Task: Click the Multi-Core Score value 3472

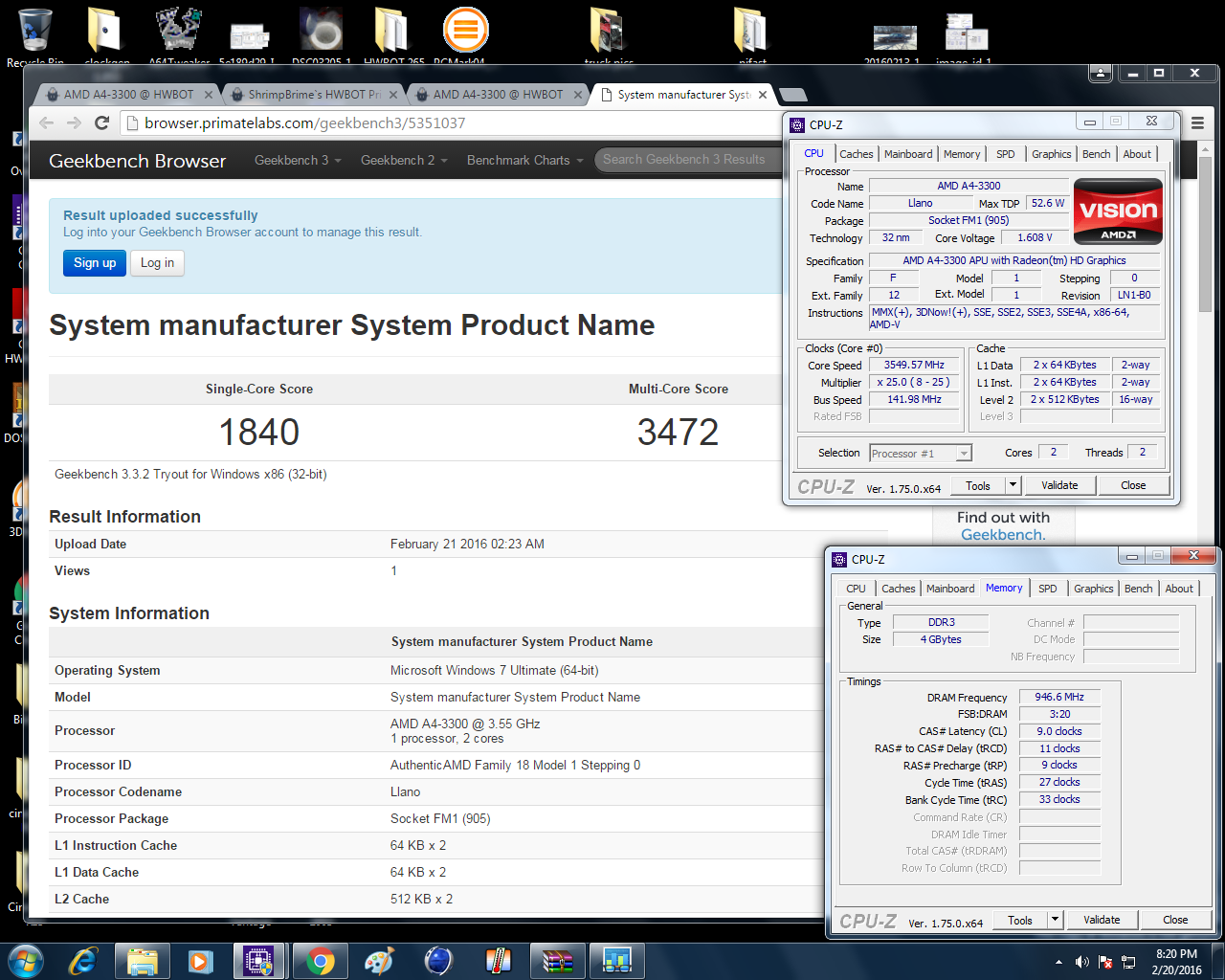Action: [x=678, y=432]
